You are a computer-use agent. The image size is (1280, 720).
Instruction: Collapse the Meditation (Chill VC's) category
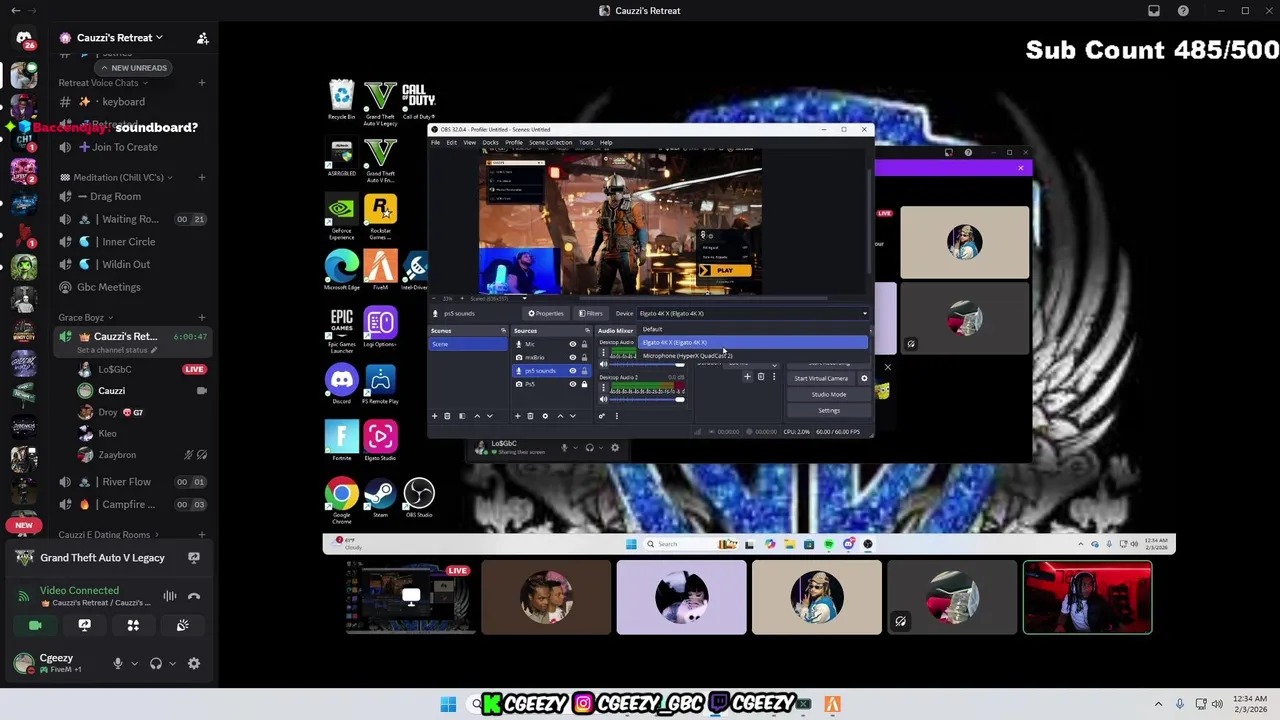[118, 177]
